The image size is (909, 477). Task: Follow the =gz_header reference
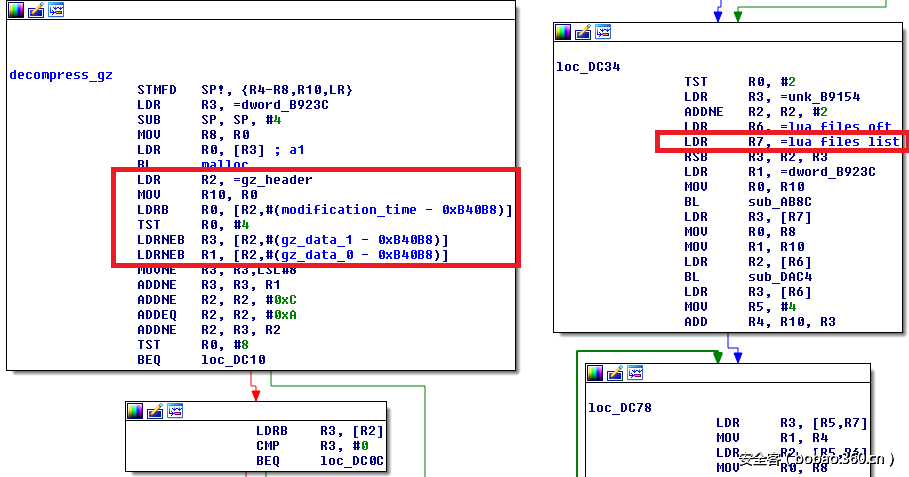point(273,180)
